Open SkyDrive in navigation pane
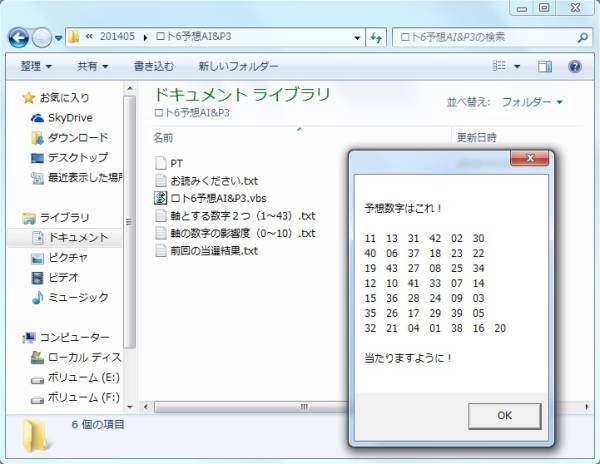Image resolution: width=600 pixels, height=464 pixels. pos(62,118)
